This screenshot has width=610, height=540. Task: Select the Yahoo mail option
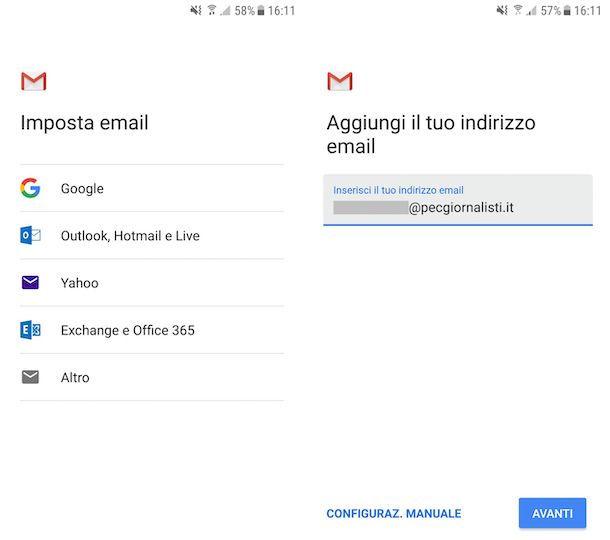click(152, 283)
